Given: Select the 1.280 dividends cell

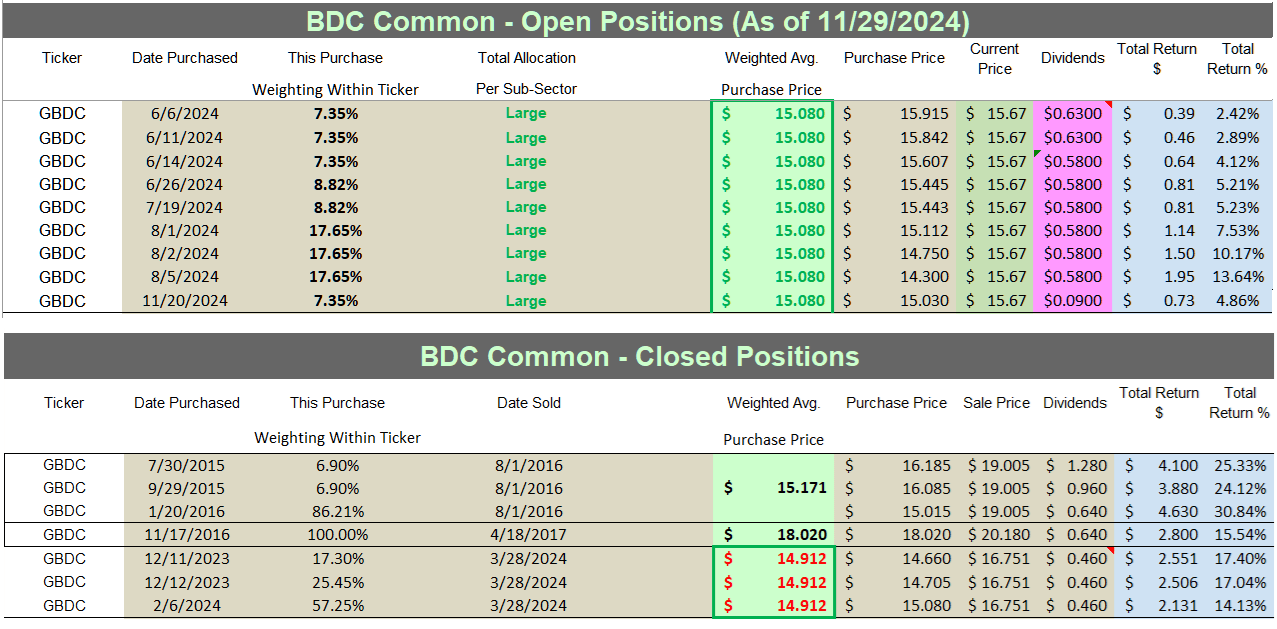Looking at the screenshot, I should pos(1077,465).
